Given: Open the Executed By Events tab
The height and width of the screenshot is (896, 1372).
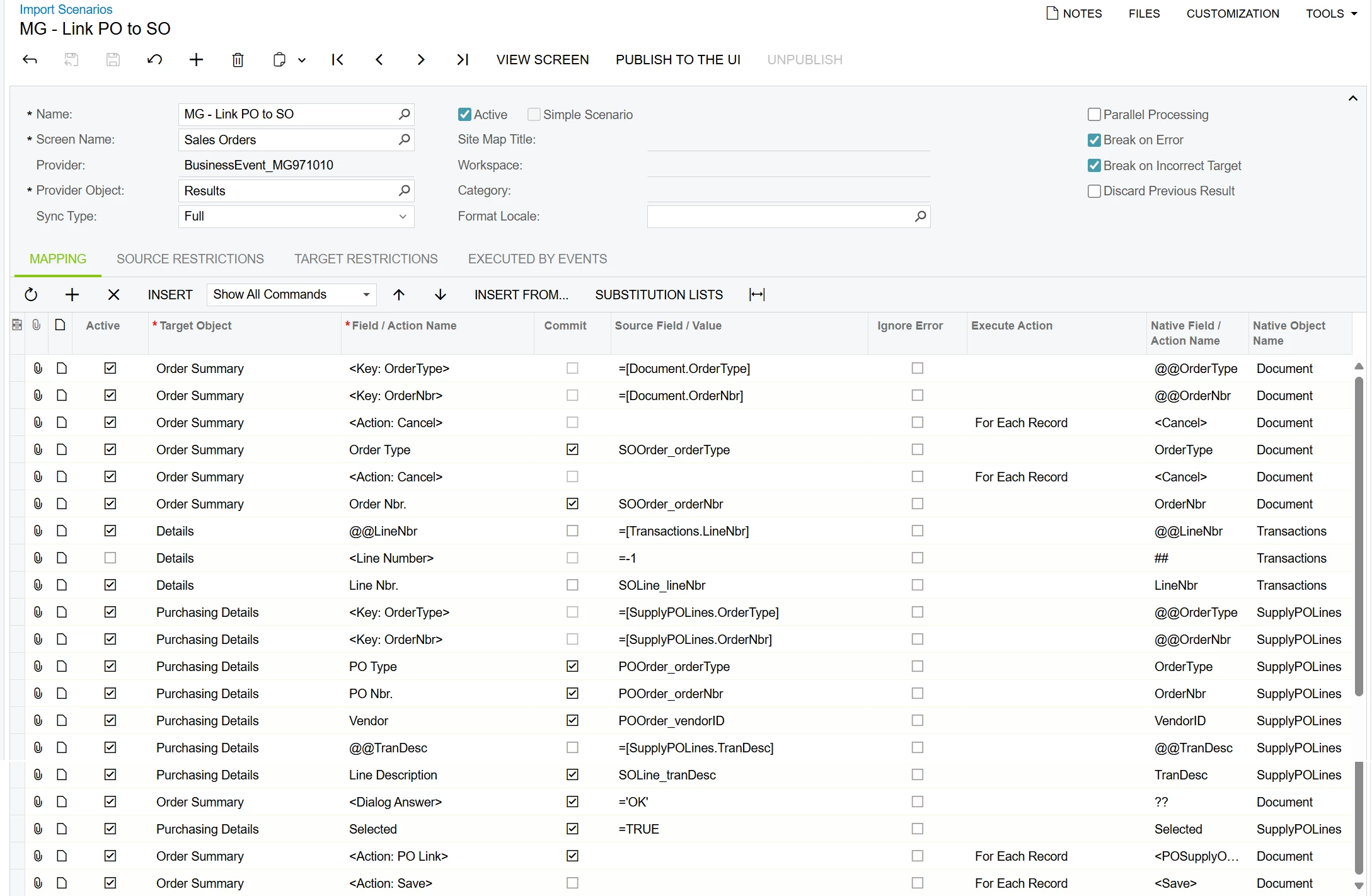Looking at the screenshot, I should [537, 259].
